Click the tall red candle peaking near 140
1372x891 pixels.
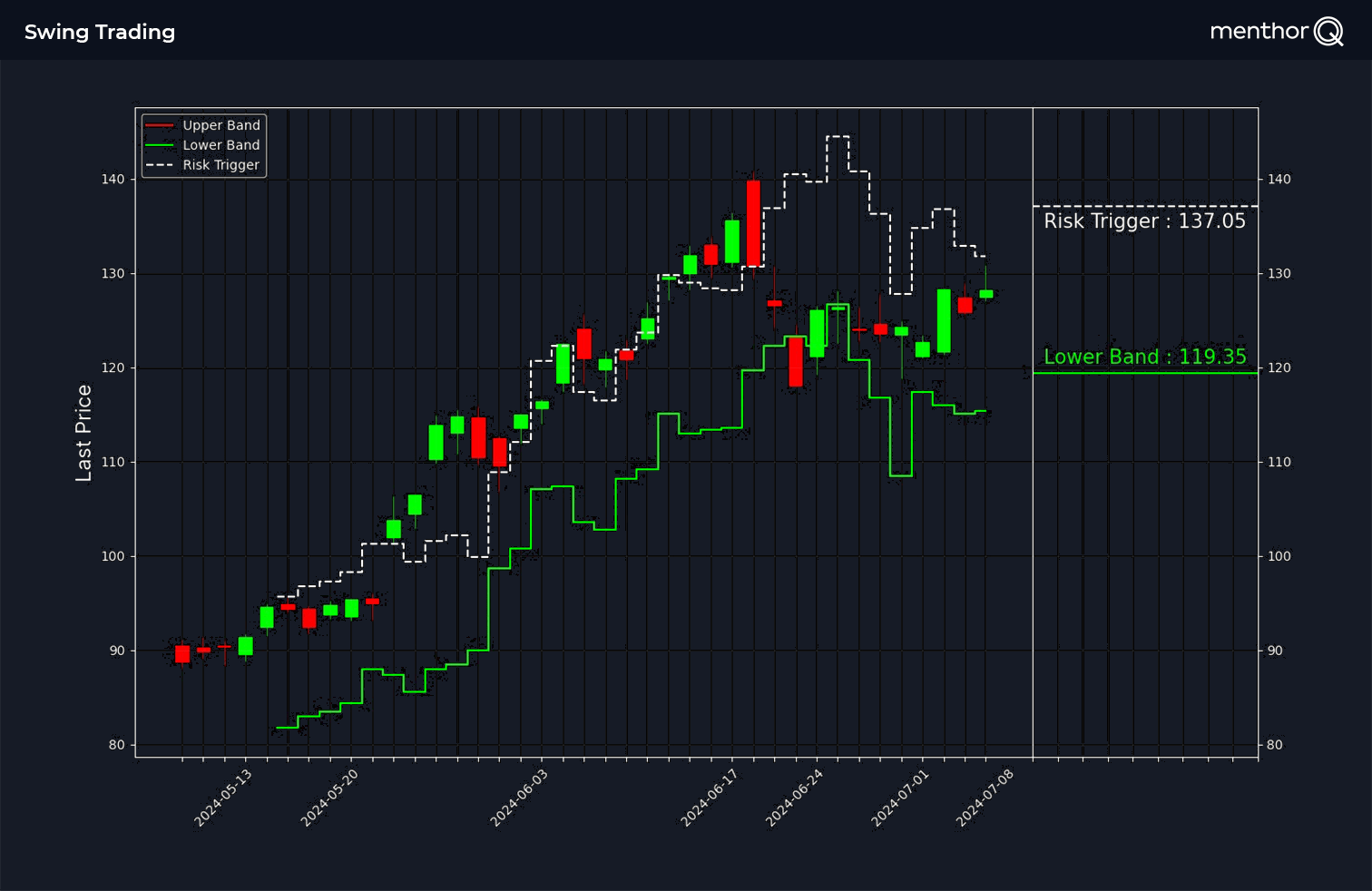point(753,223)
